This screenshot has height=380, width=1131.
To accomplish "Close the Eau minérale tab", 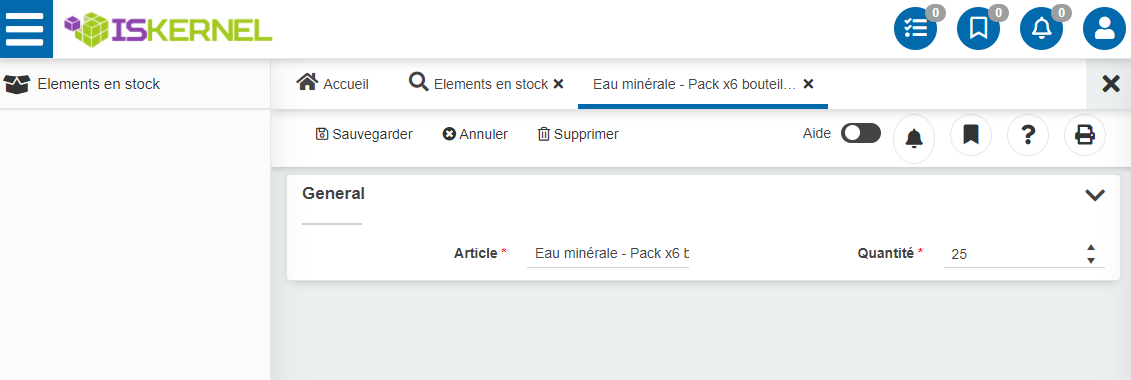I will pyautogui.click(x=809, y=84).
